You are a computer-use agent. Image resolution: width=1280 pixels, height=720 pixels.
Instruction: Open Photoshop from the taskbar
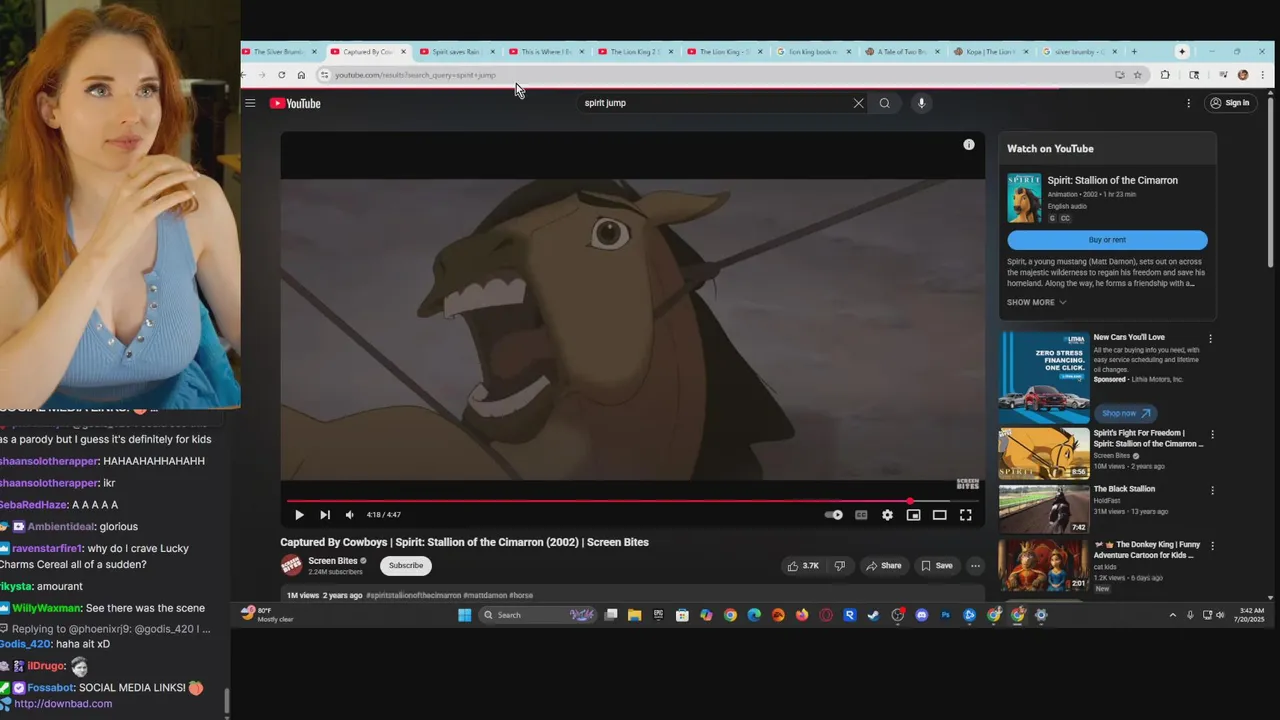[x=945, y=615]
